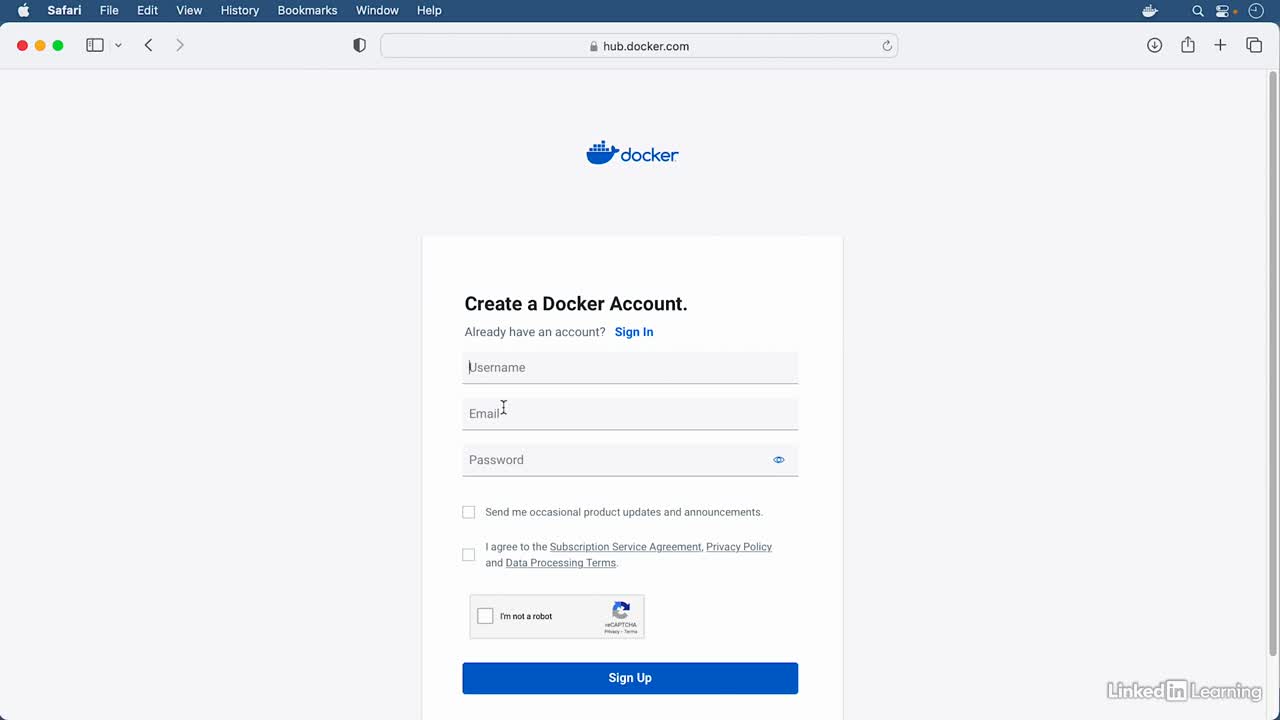Check the I'm not a robot box

point(485,616)
